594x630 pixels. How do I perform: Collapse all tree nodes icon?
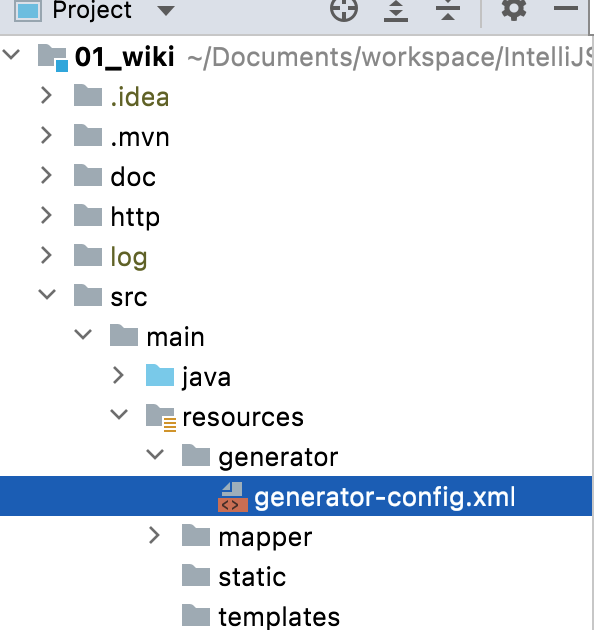pyautogui.click(x=448, y=10)
